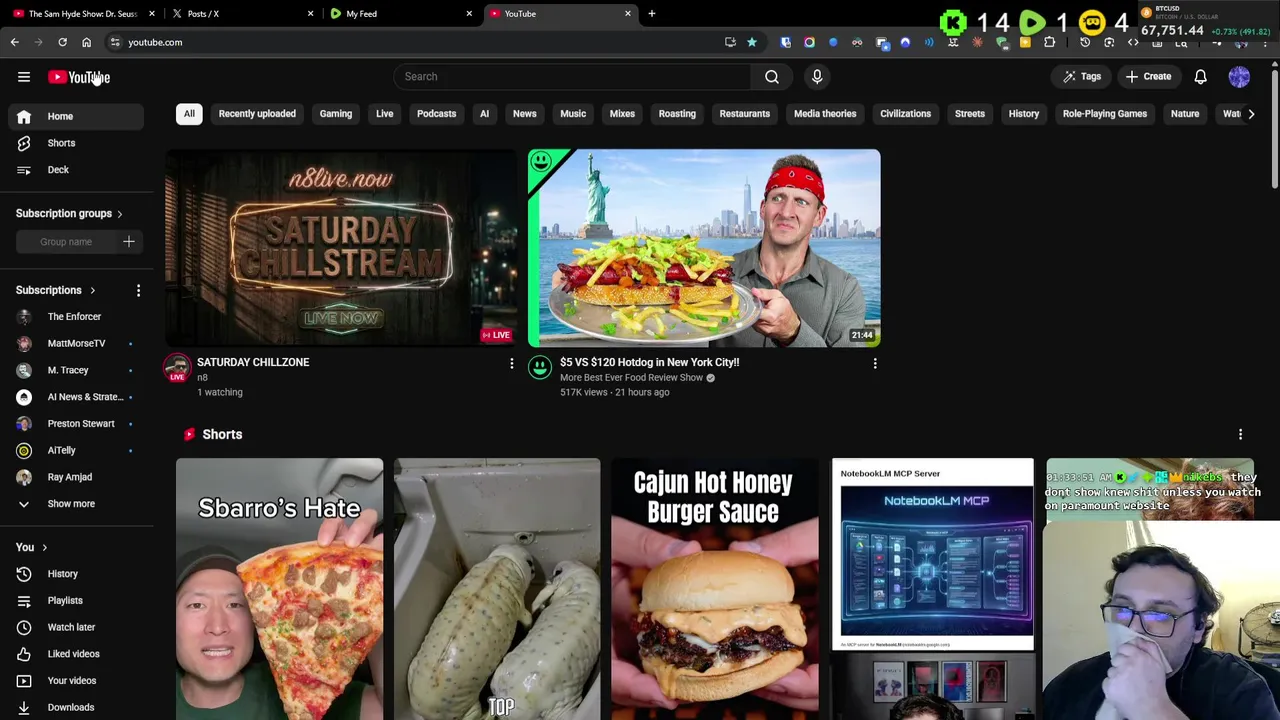Screen dimensions: 1280x720
Task: Open SATURDAY CHILLZONE video options menu
Action: pos(511,364)
